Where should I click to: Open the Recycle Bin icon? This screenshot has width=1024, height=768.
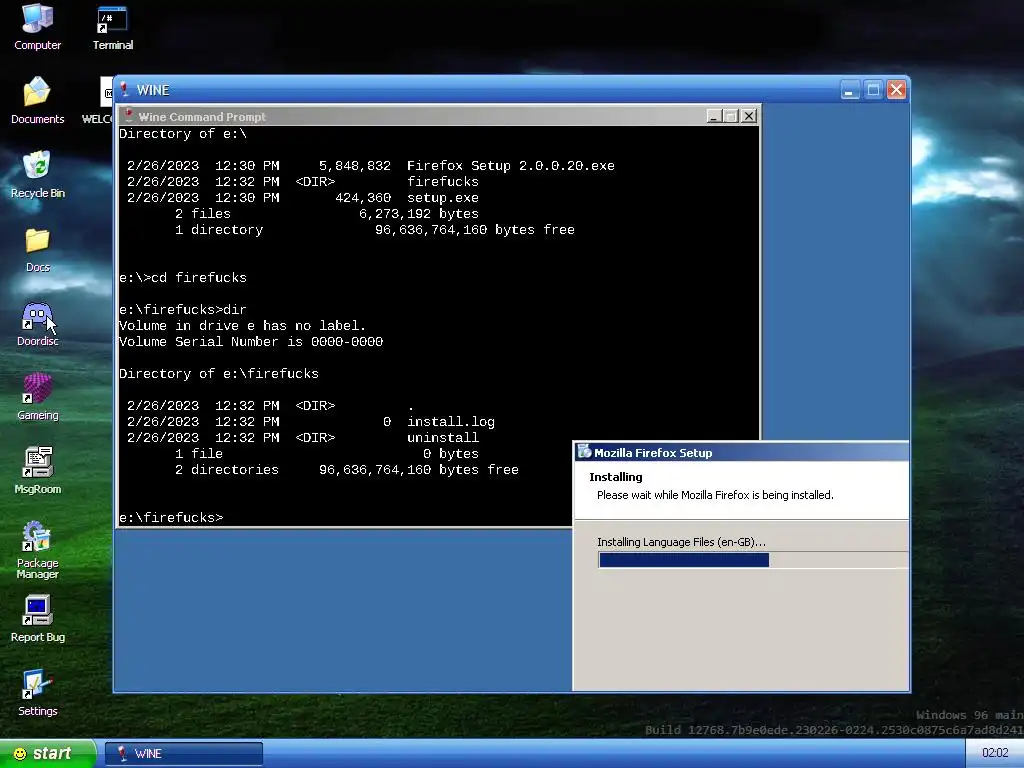pos(37,174)
